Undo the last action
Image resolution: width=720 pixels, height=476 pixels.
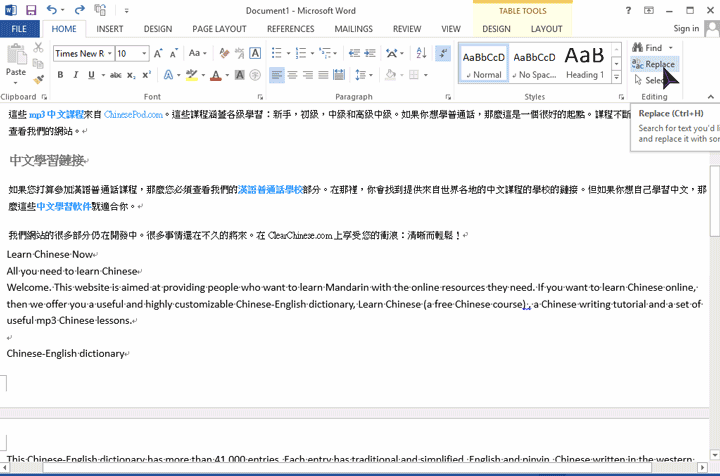[52, 10]
